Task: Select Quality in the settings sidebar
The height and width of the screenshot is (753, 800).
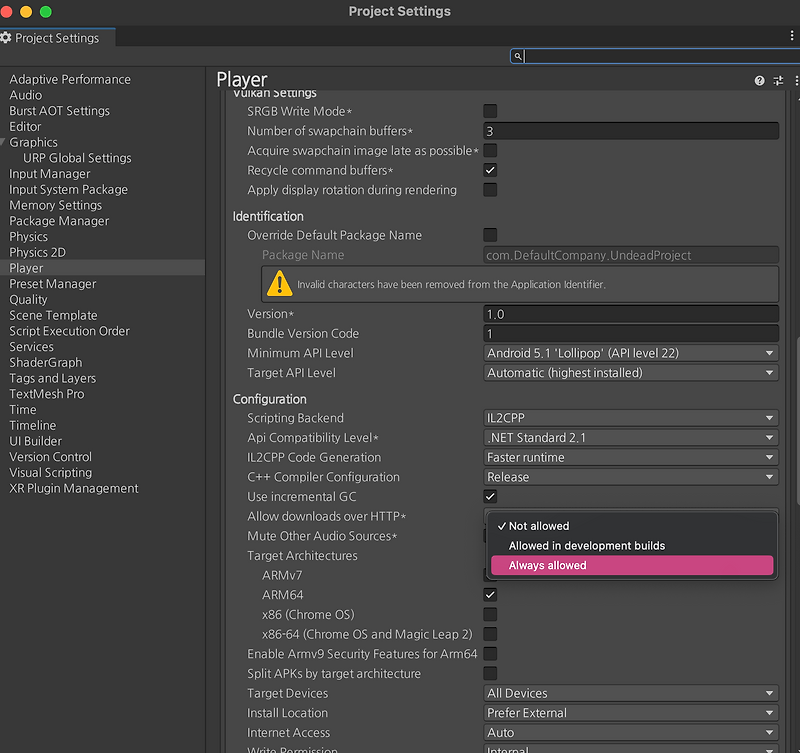Action: pyautogui.click(x=30, y=299)
